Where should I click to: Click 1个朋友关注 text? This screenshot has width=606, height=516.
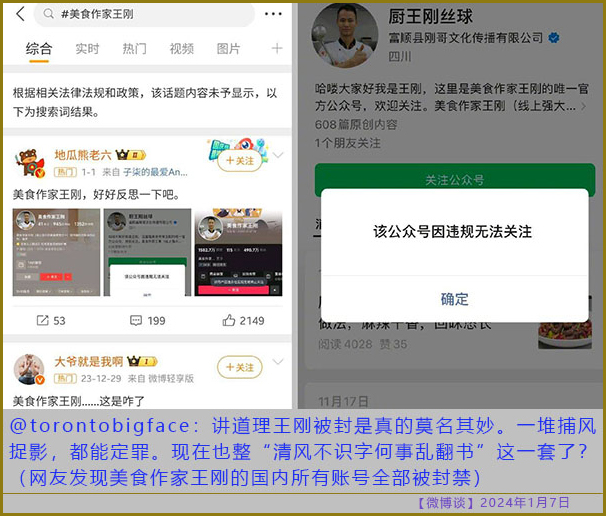coord(347,143)
